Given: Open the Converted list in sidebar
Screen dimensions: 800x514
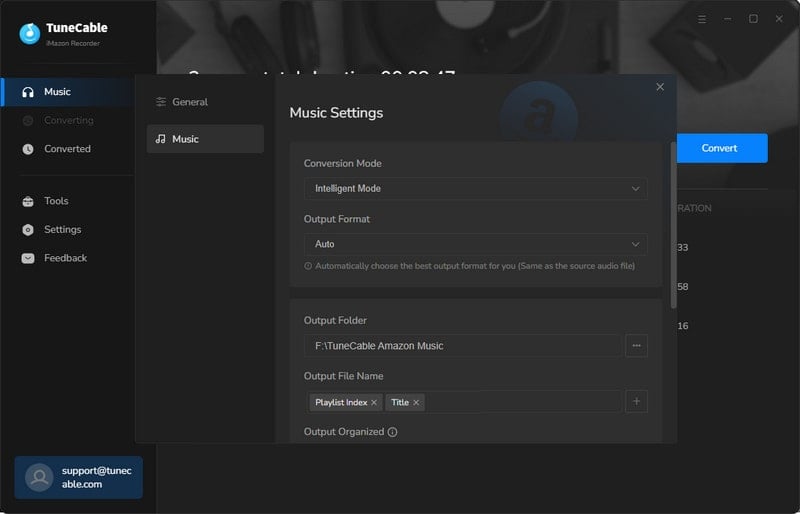Looking at the screenshot, I should tap(69, 149).
